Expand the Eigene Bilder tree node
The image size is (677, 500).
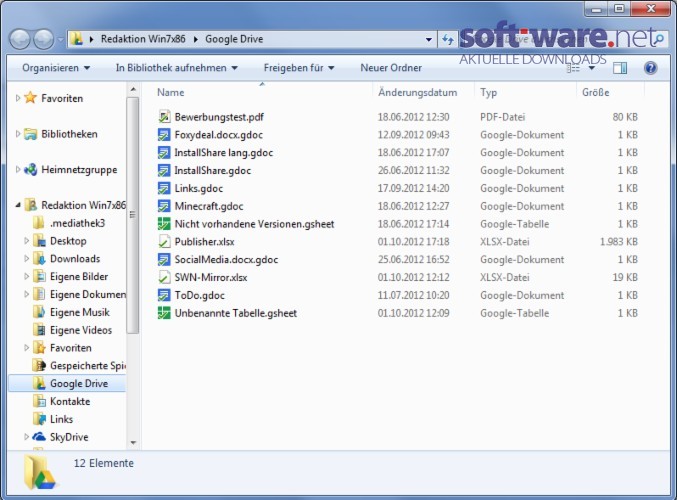(x=26, y=276)
